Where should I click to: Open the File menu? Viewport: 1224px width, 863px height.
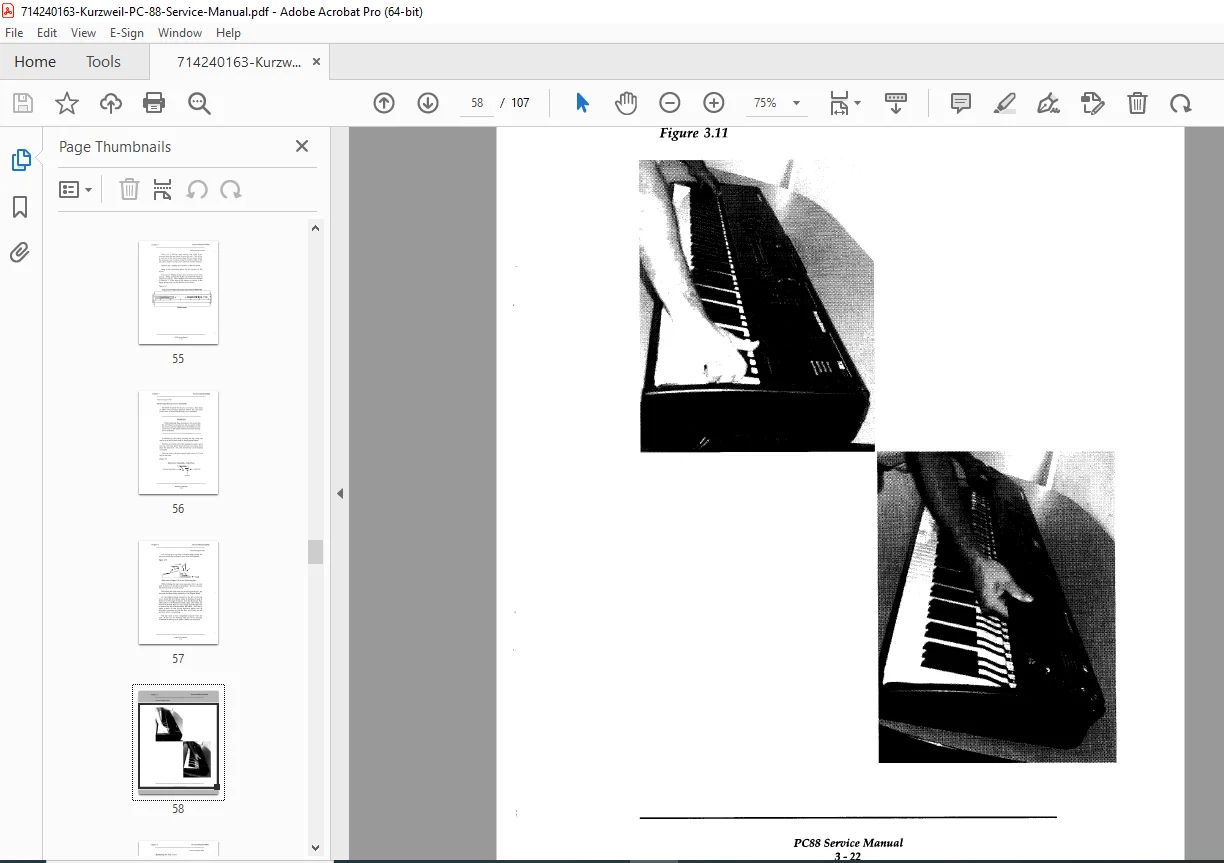14,33
